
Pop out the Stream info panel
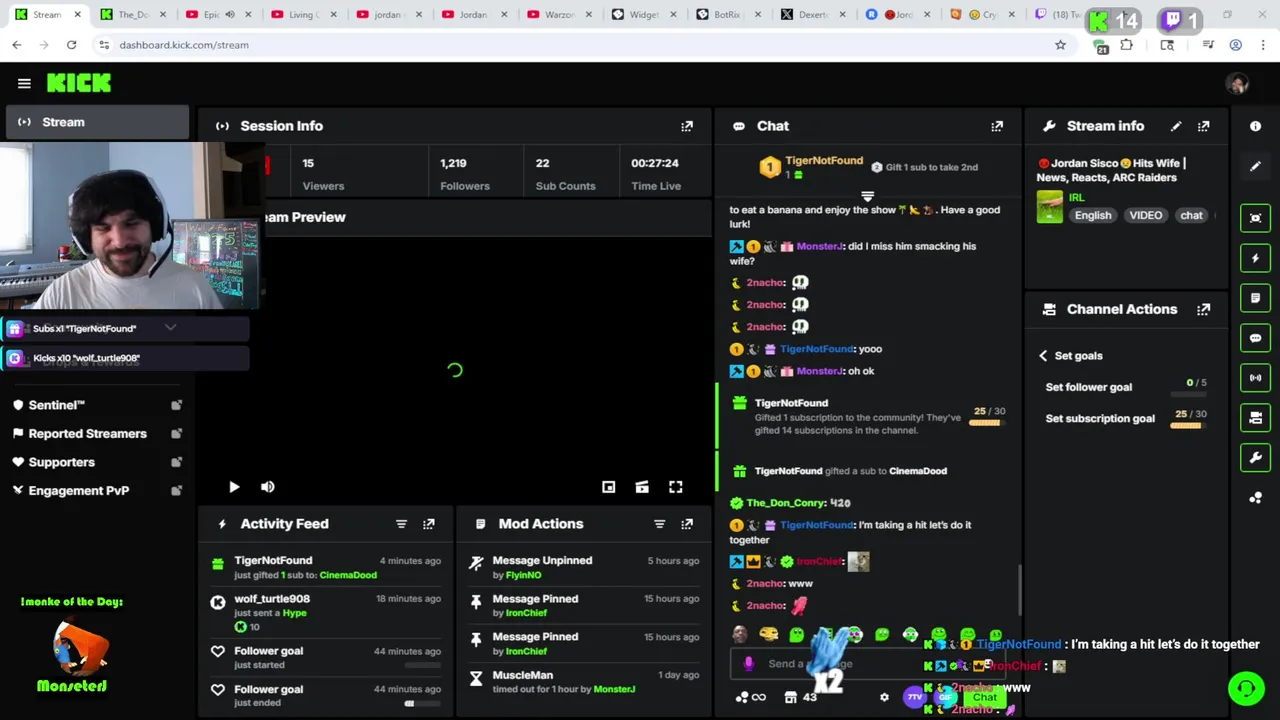pos(1204,126)
